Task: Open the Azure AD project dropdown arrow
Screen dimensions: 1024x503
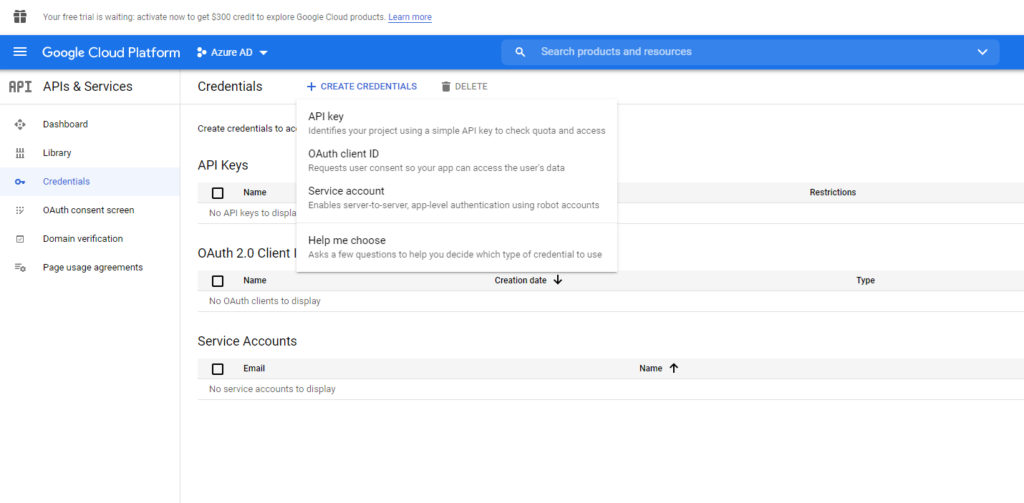Action: click(264, 52)
